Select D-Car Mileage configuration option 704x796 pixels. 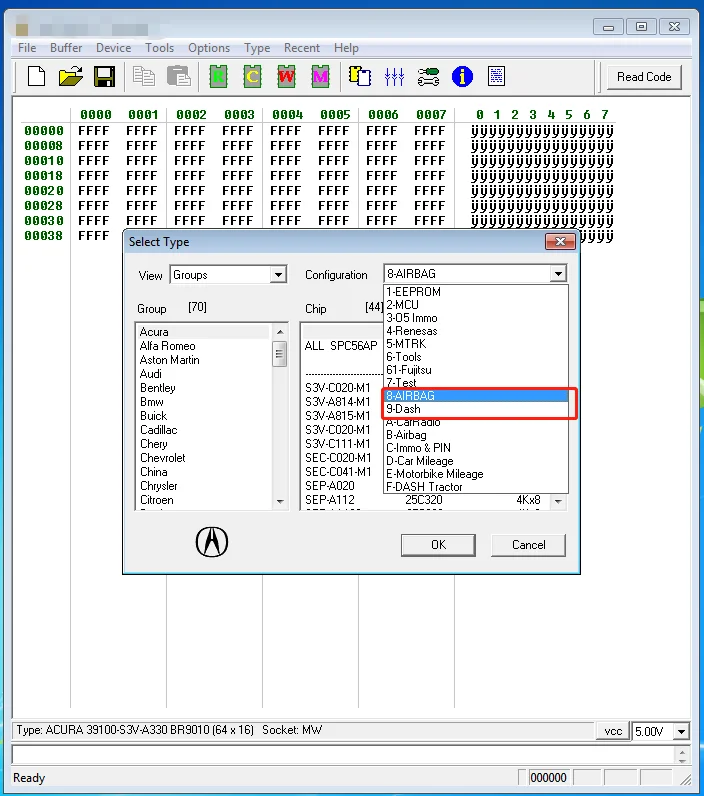pos(476,461)
